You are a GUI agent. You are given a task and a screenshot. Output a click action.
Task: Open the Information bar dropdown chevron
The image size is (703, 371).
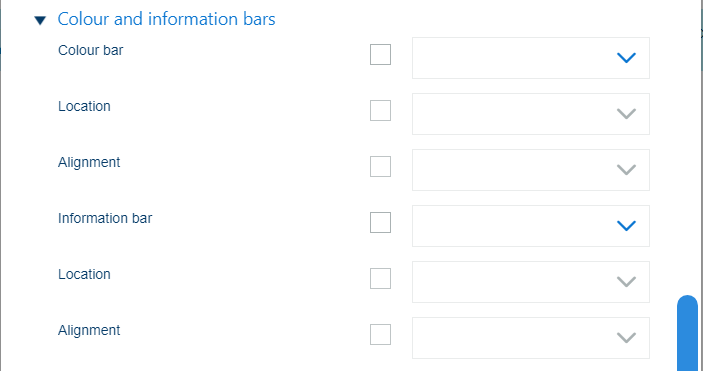click(626, 226)
